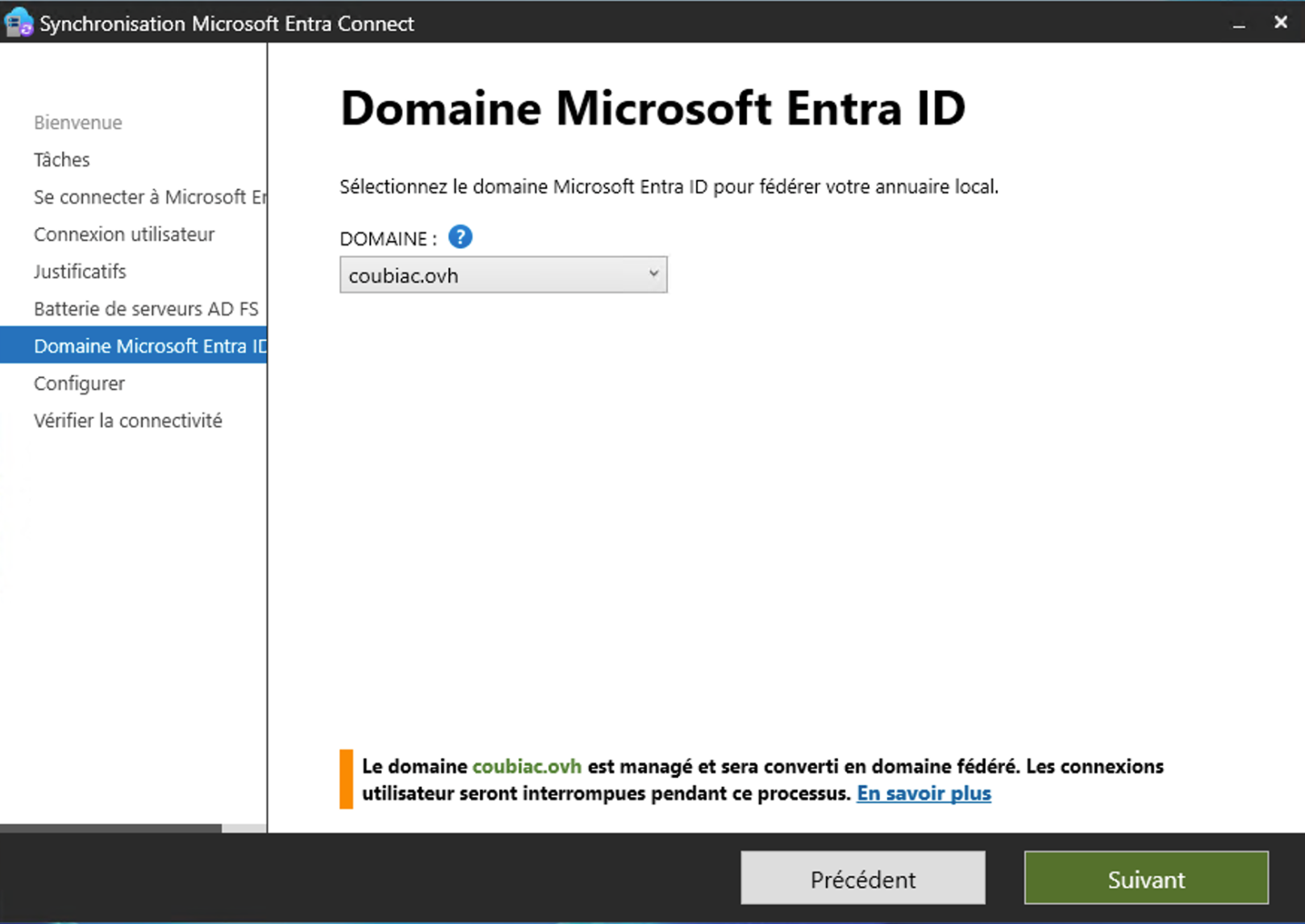
Task: Select the Tâches step in sidebar
Action: click(x=62, y=160)
